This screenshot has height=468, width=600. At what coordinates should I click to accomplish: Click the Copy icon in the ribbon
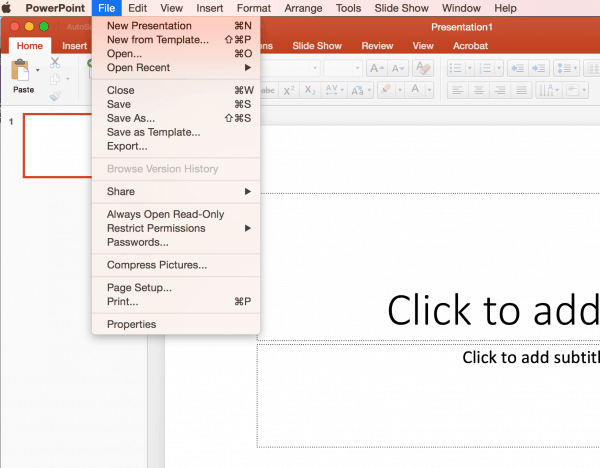click(55, 79)
